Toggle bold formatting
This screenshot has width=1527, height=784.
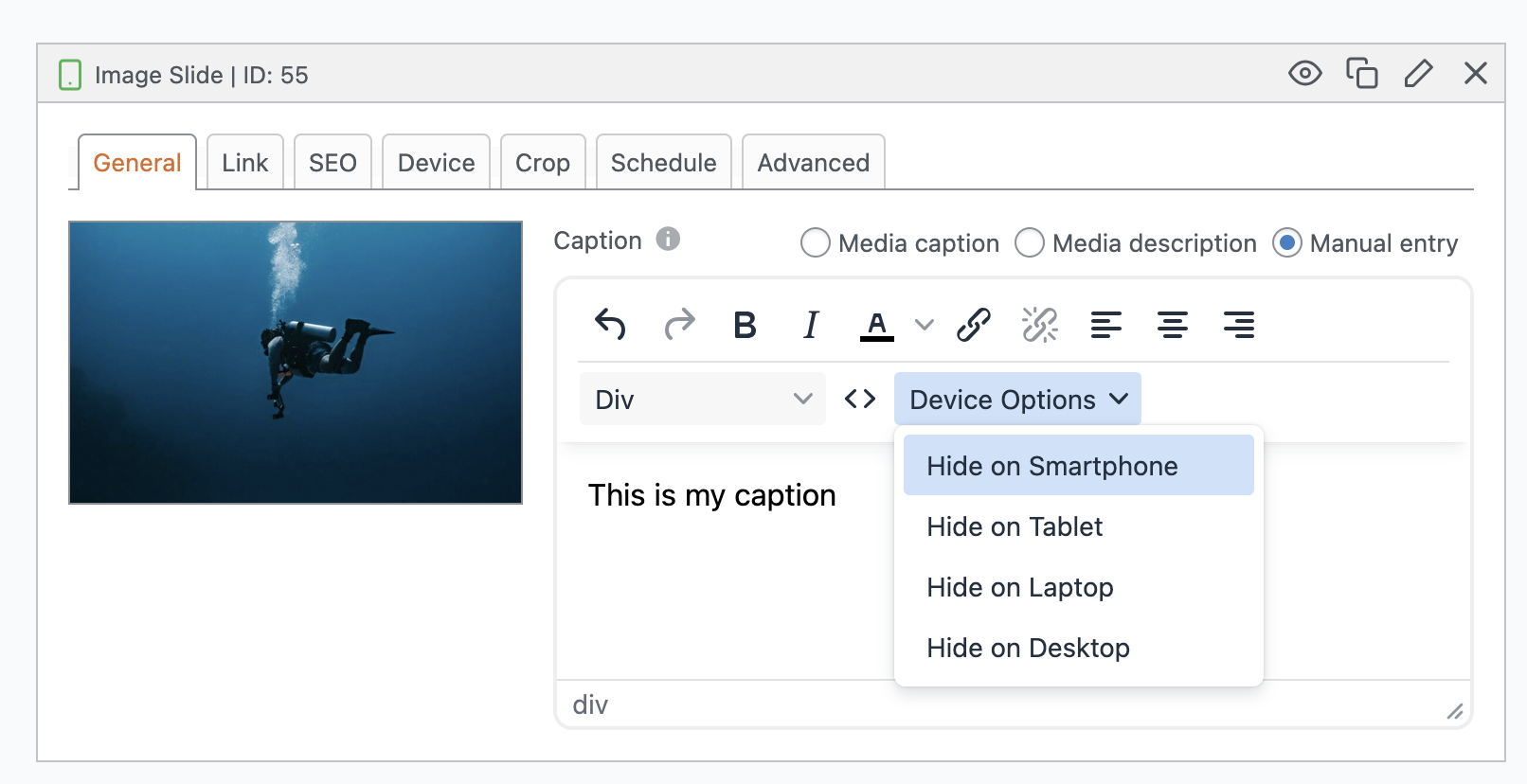tap(745, 325)
